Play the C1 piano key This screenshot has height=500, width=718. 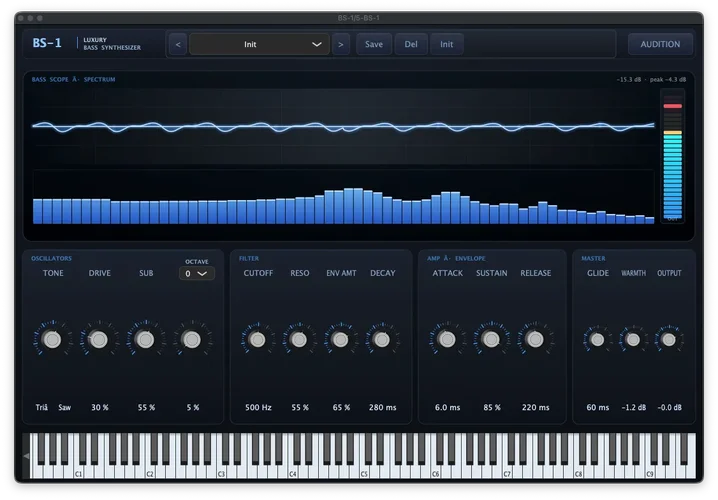78,470
